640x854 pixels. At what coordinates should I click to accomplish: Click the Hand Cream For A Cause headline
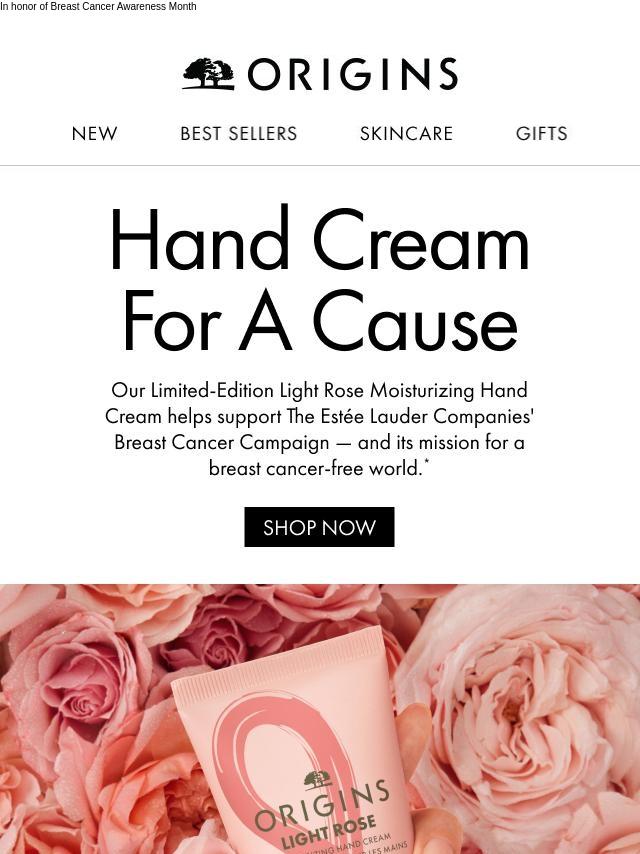coord(319,279)
